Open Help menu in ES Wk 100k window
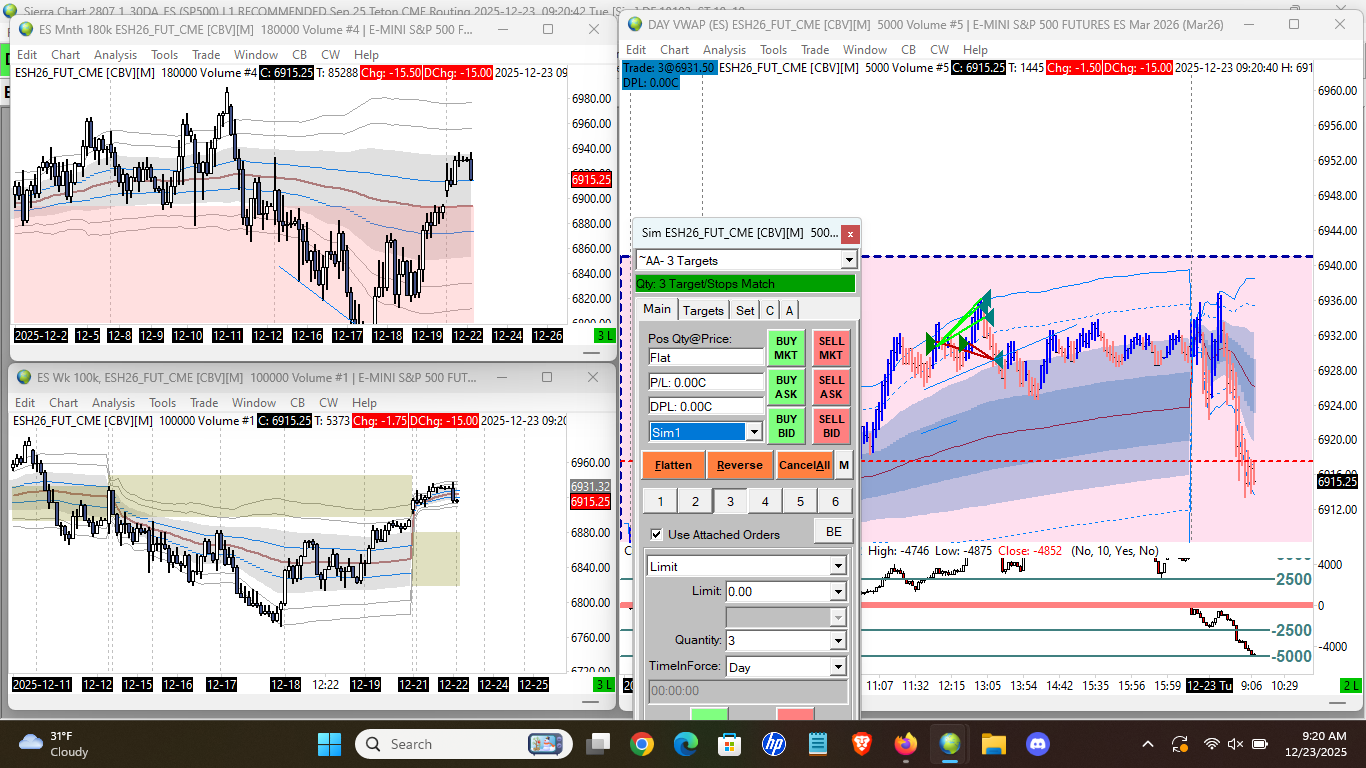Image resolution: width=1366 pixels, height=768 pixels. click(x=366, y=403)
